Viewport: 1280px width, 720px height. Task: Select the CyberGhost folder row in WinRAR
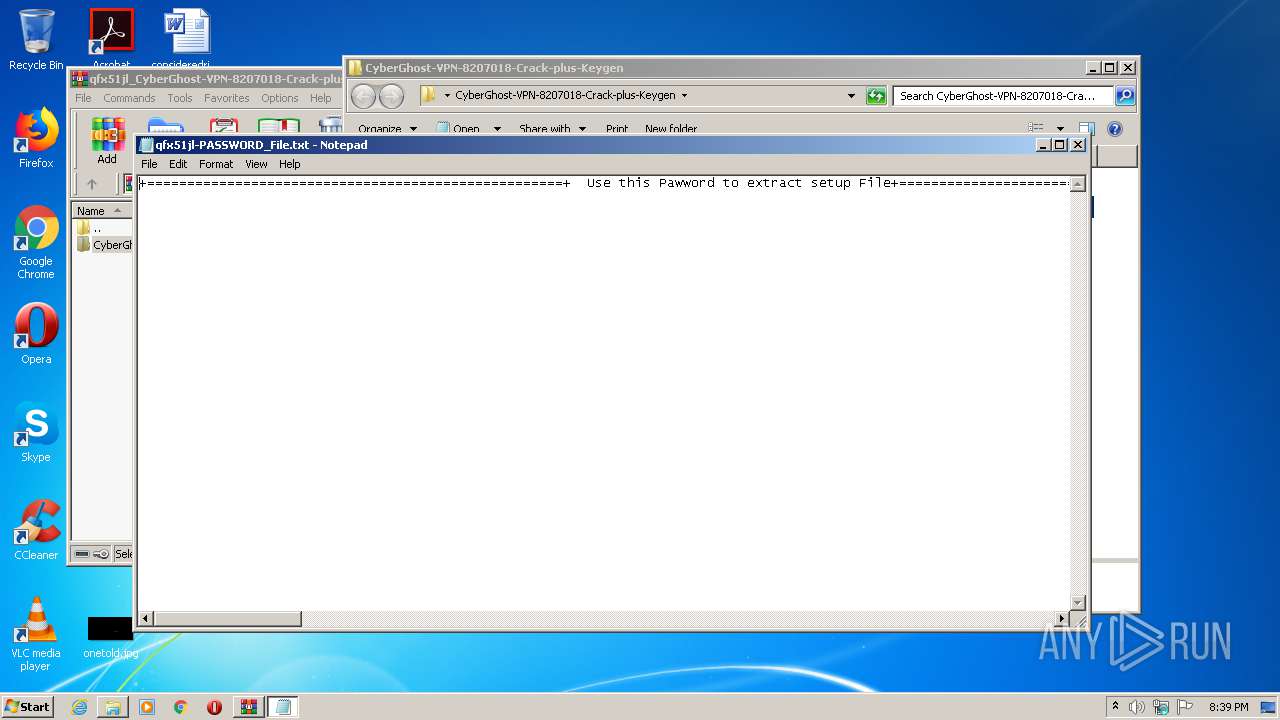(105, 244)
